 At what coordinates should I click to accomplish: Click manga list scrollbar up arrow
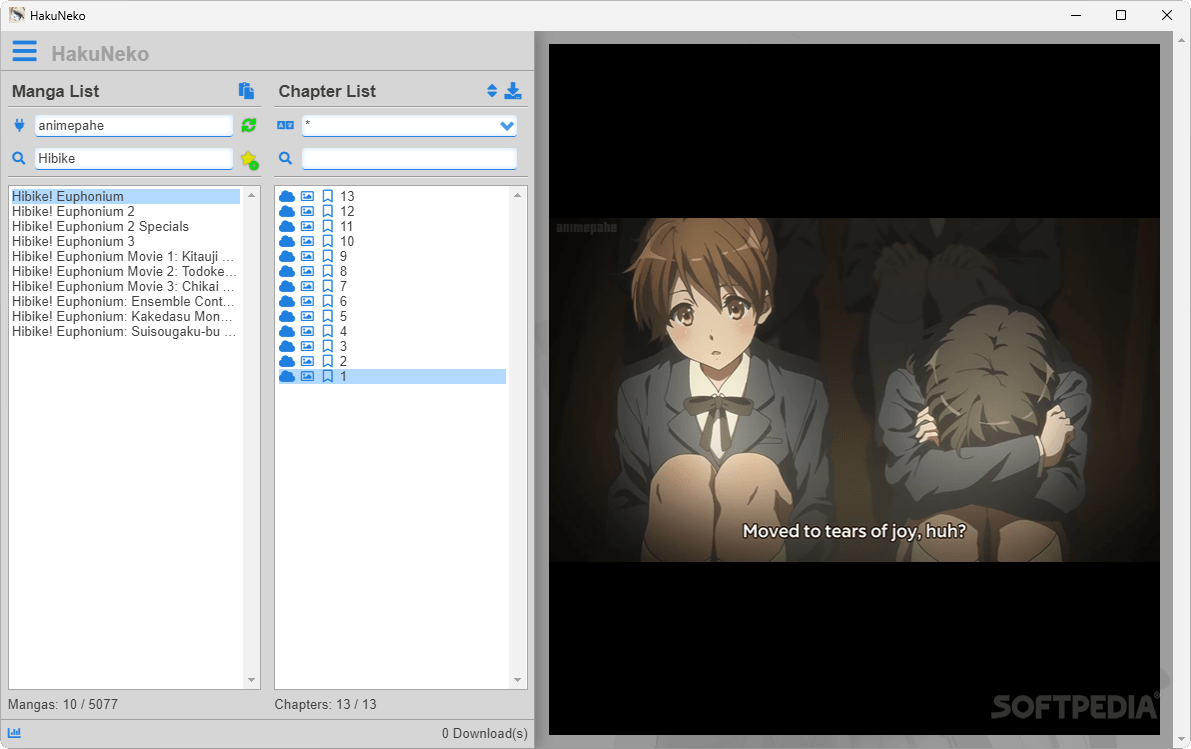[251, 195]
